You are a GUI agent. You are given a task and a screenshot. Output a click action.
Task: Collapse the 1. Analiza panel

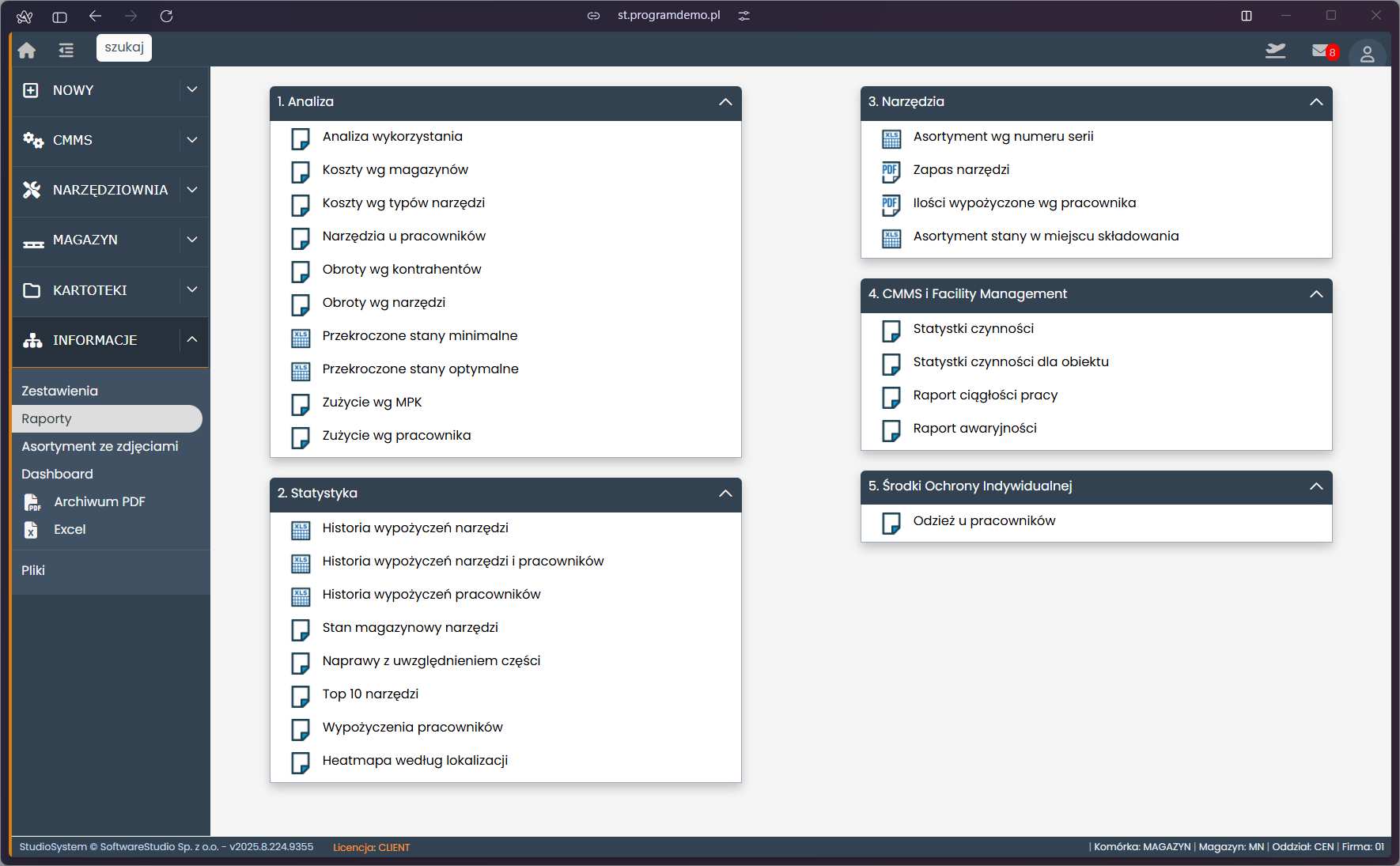pos(725,102)
